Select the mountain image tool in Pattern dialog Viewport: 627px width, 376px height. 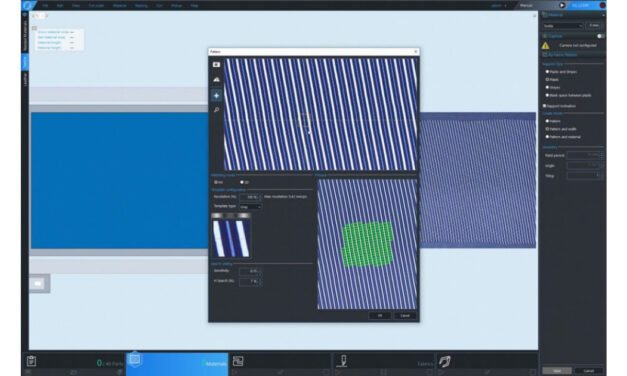click(x=216, y=80)
